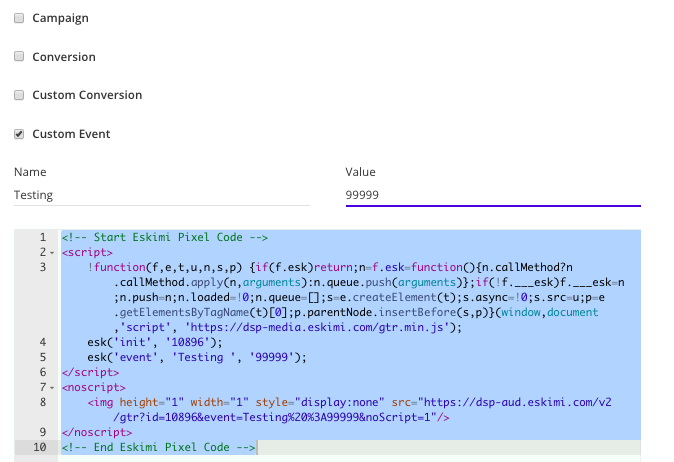Image resolution: width=674 pixels, height=462 pixels.
Task: Click the closing </noscript> tag
Action: tap(97, 432)
